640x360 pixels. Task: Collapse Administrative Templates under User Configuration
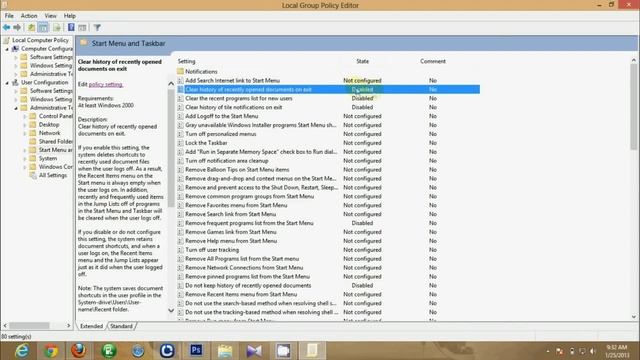pos(16,108)
